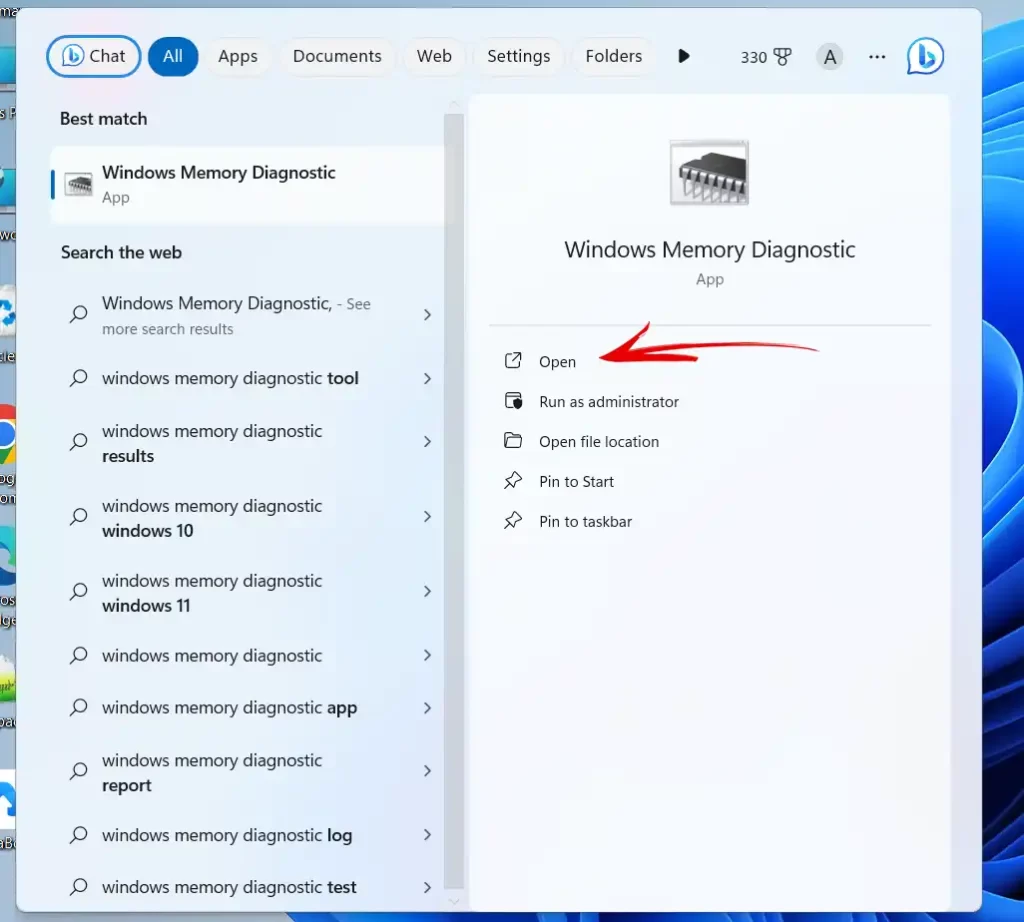Viewport: 1024px width, 922px height.
Task: Open Windows Memory Diagnostic best match result
Action: pyautogui.click(x=248, y=184)
